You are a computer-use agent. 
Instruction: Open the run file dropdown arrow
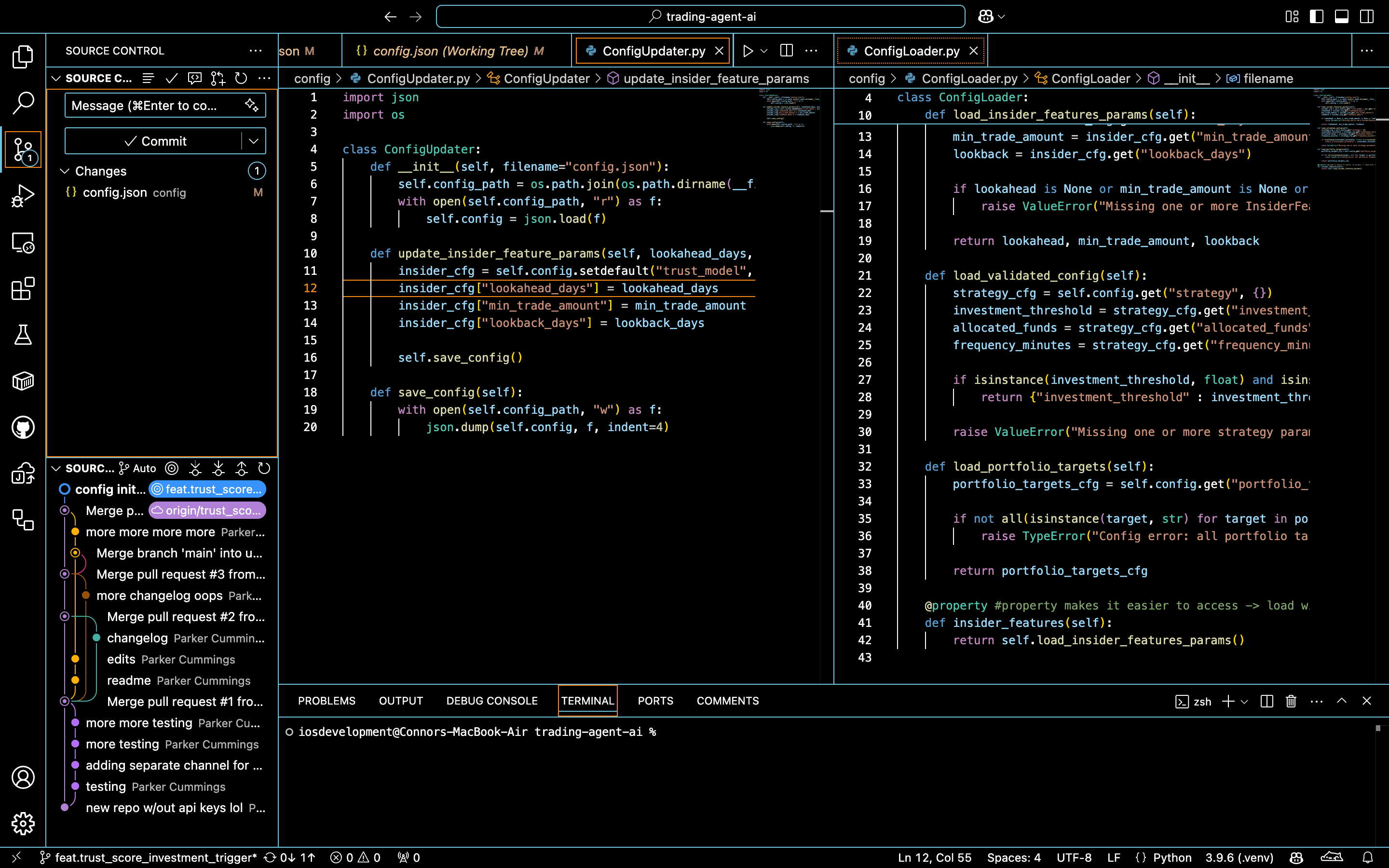(x=764, y=51)
